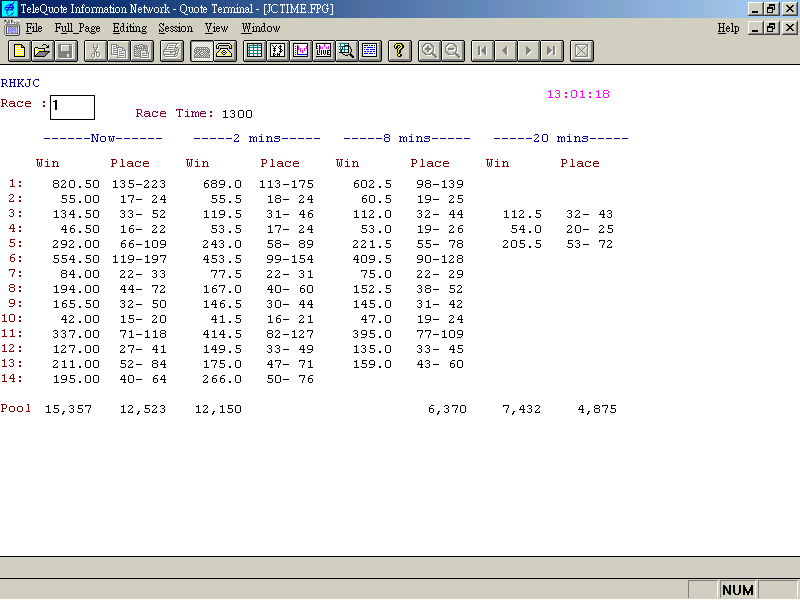Viewport: 800px width, 600px height.
Task: Click the pool total 6,370
Action: 447,409
